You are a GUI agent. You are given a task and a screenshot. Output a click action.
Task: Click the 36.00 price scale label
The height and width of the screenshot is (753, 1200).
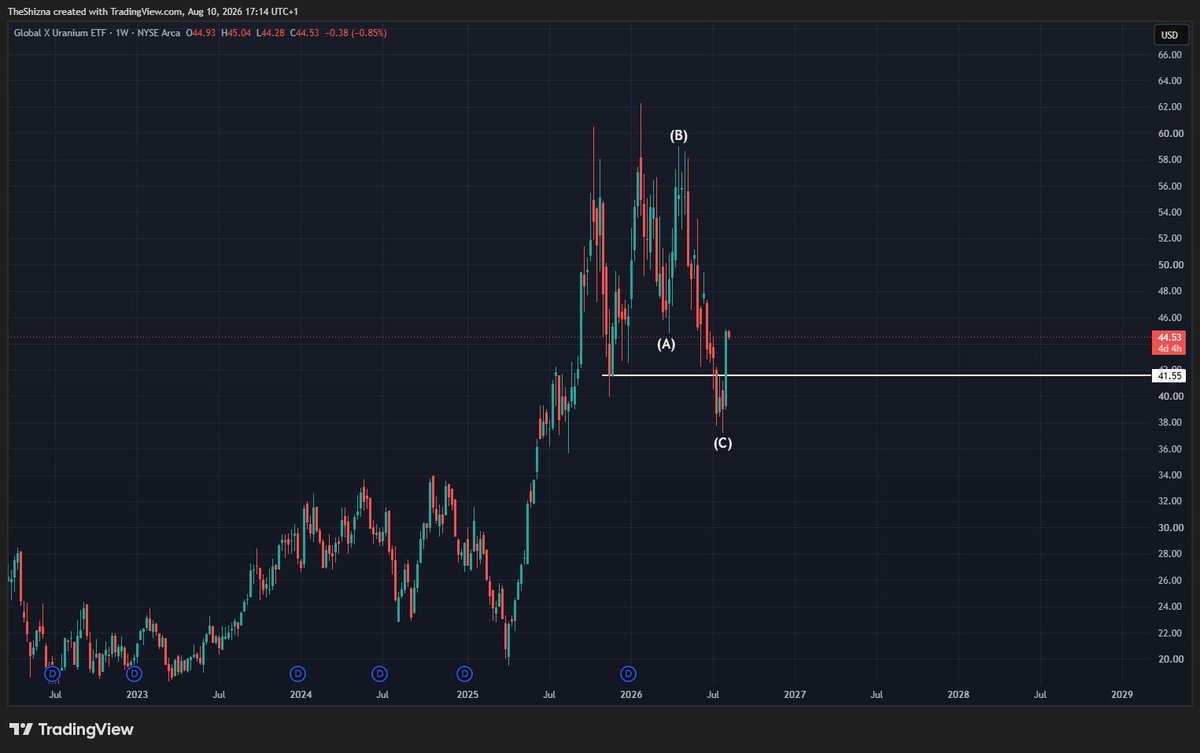click(1169, 449)
